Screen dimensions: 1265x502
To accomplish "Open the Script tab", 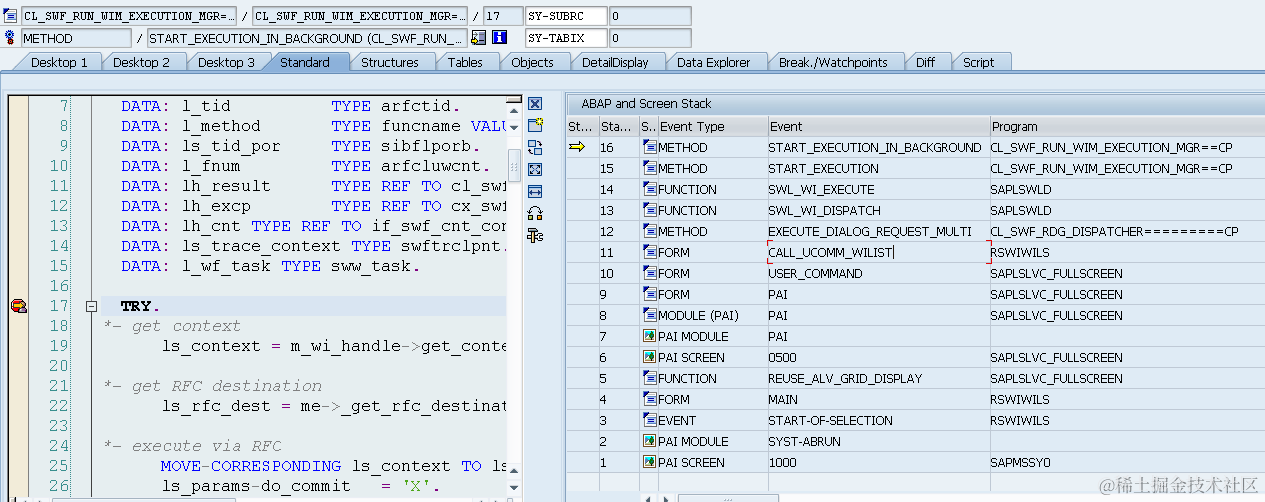I will pyautogui.click(x=978, y=62).
